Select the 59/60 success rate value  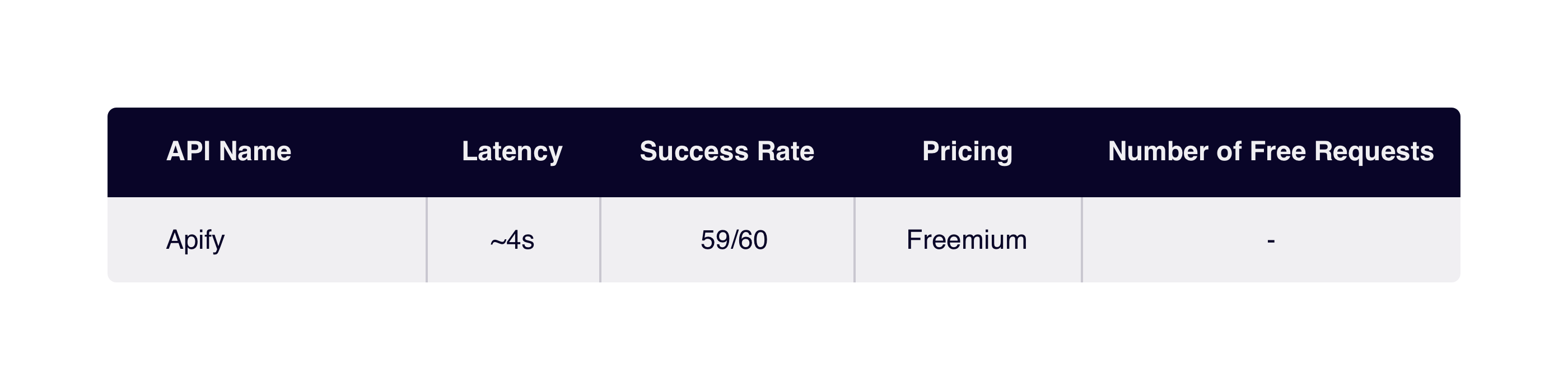[x=734, y=239]
